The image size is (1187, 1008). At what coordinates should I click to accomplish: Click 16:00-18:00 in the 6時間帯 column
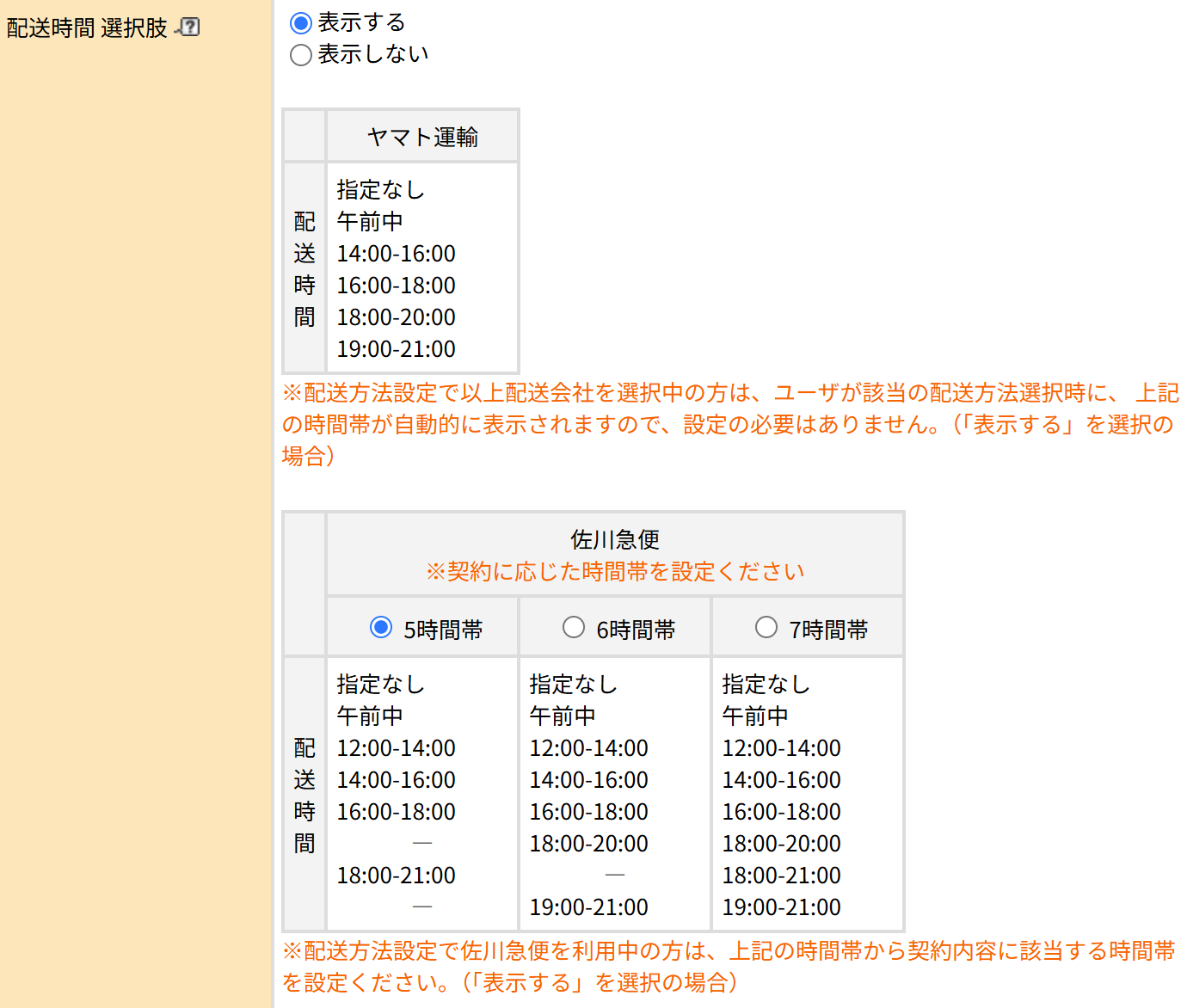(x=587, y=811)
